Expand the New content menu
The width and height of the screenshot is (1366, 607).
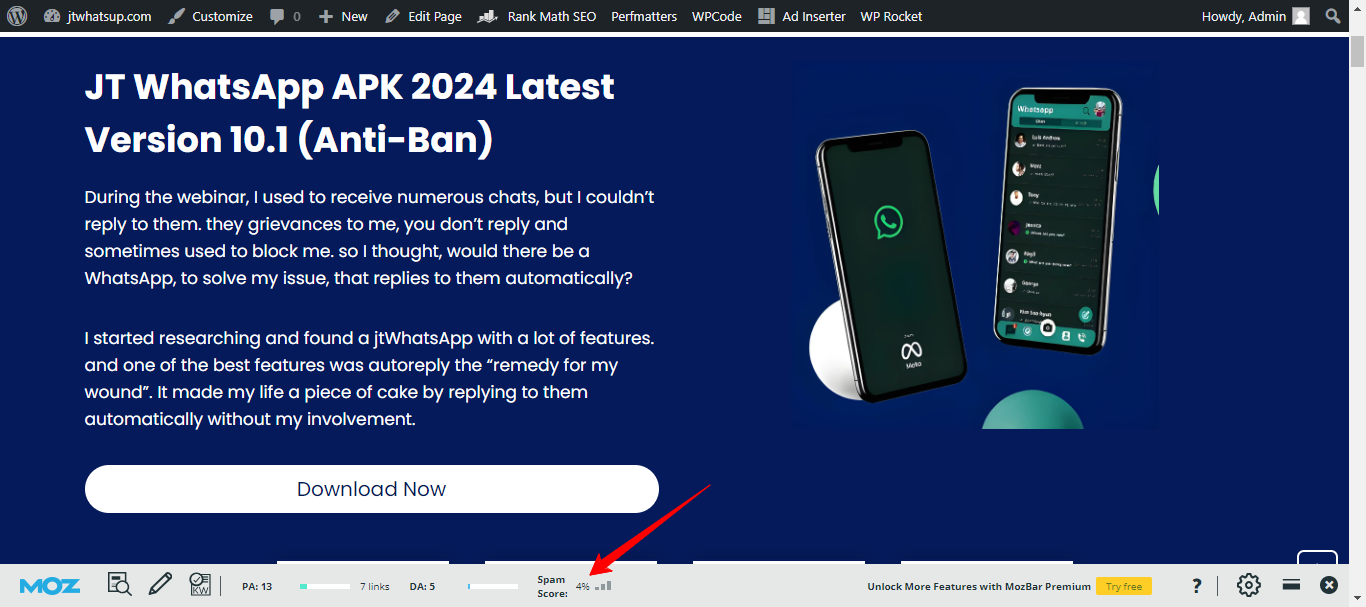click(343, 16)
